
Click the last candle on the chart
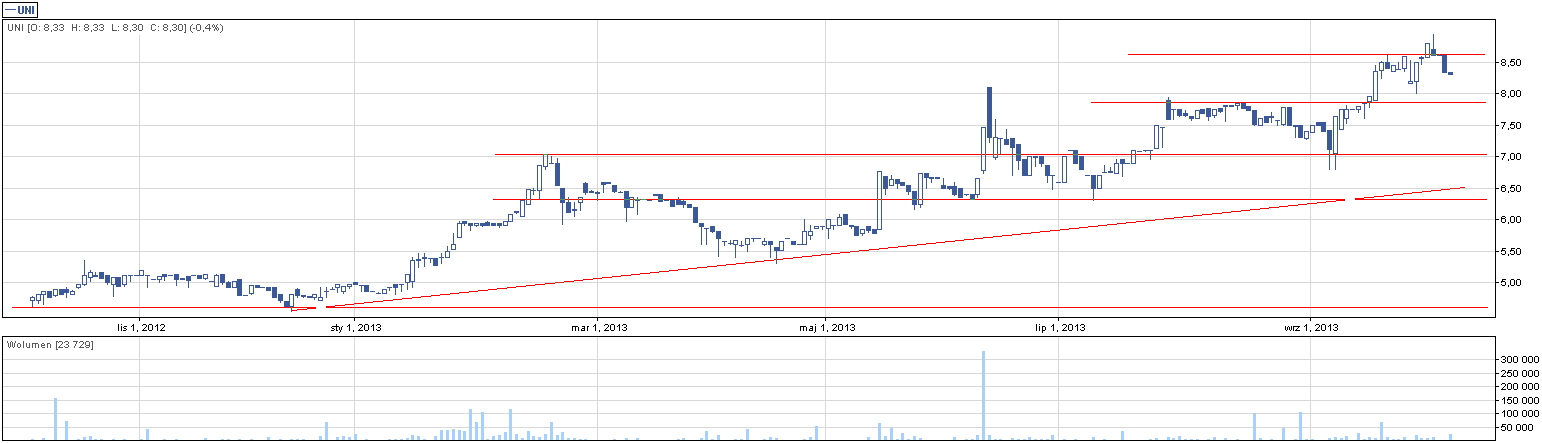tap(1451, 73)
